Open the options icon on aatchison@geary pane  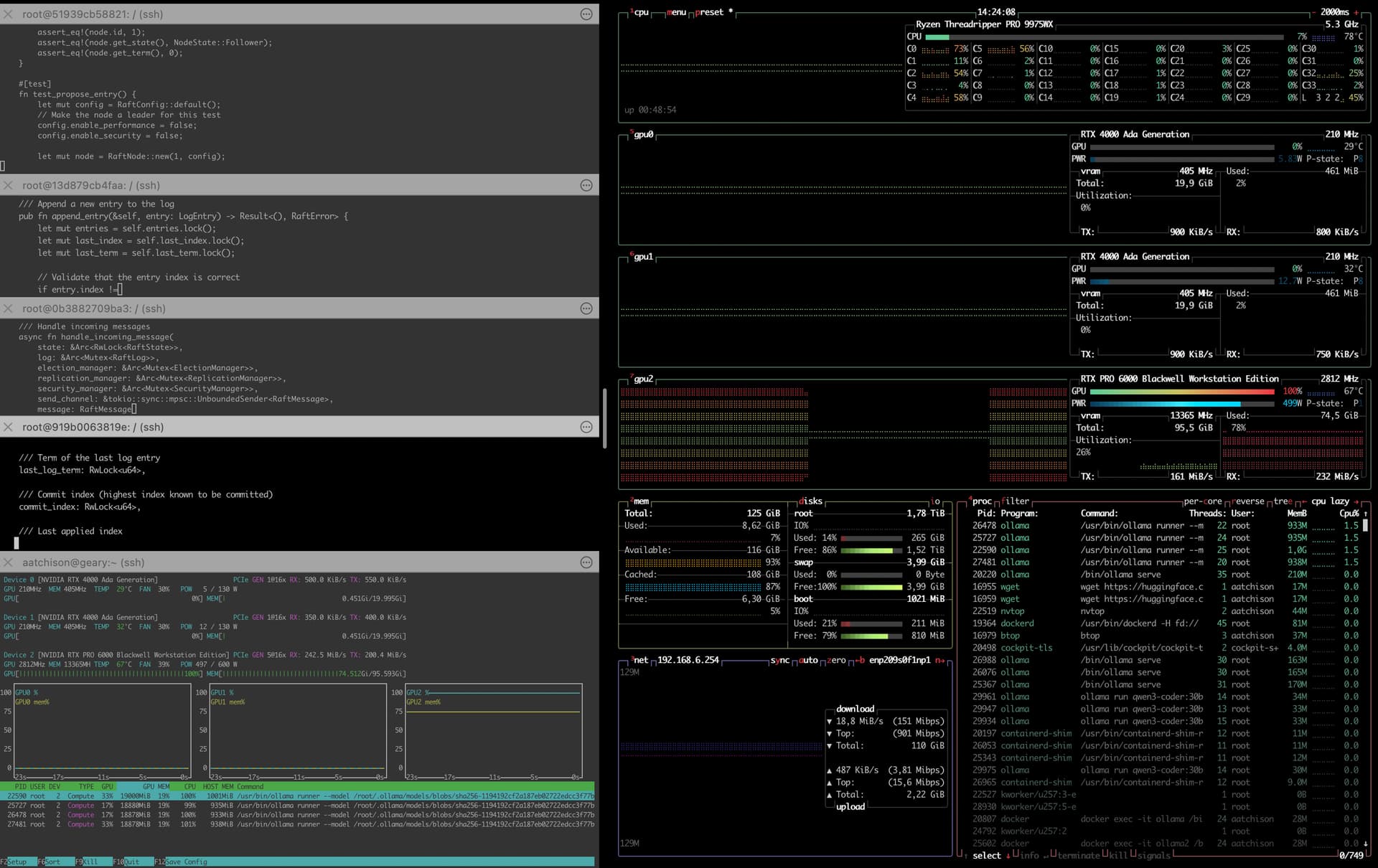coord(586,562)
